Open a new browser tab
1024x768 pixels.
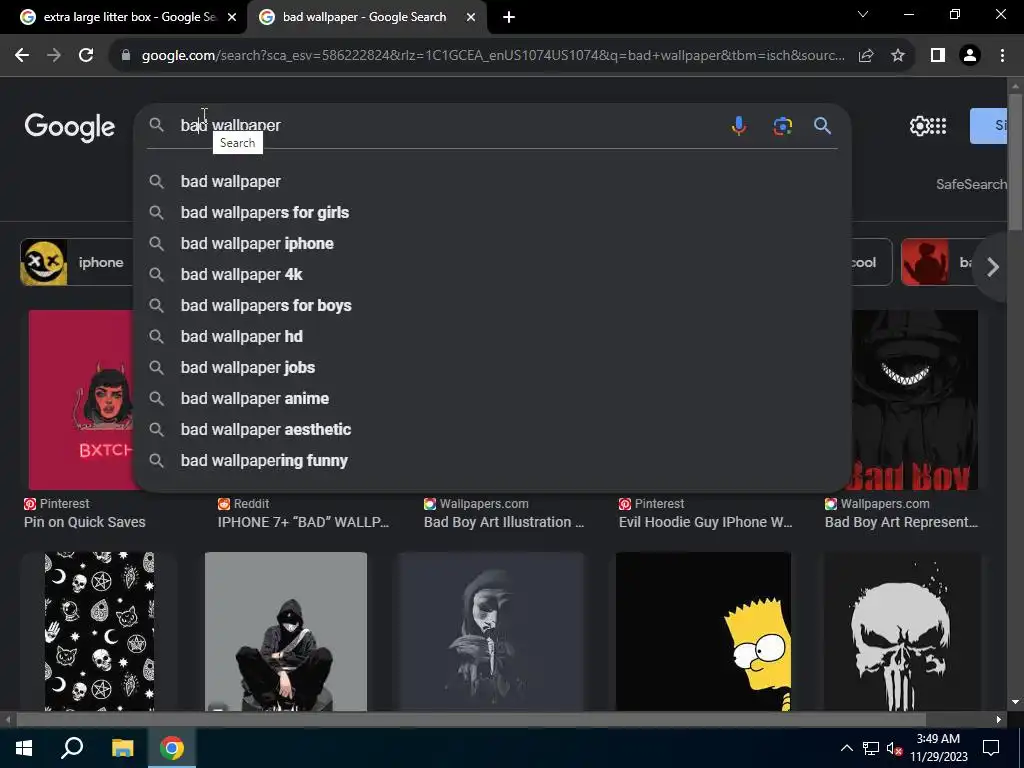[509, 18]
